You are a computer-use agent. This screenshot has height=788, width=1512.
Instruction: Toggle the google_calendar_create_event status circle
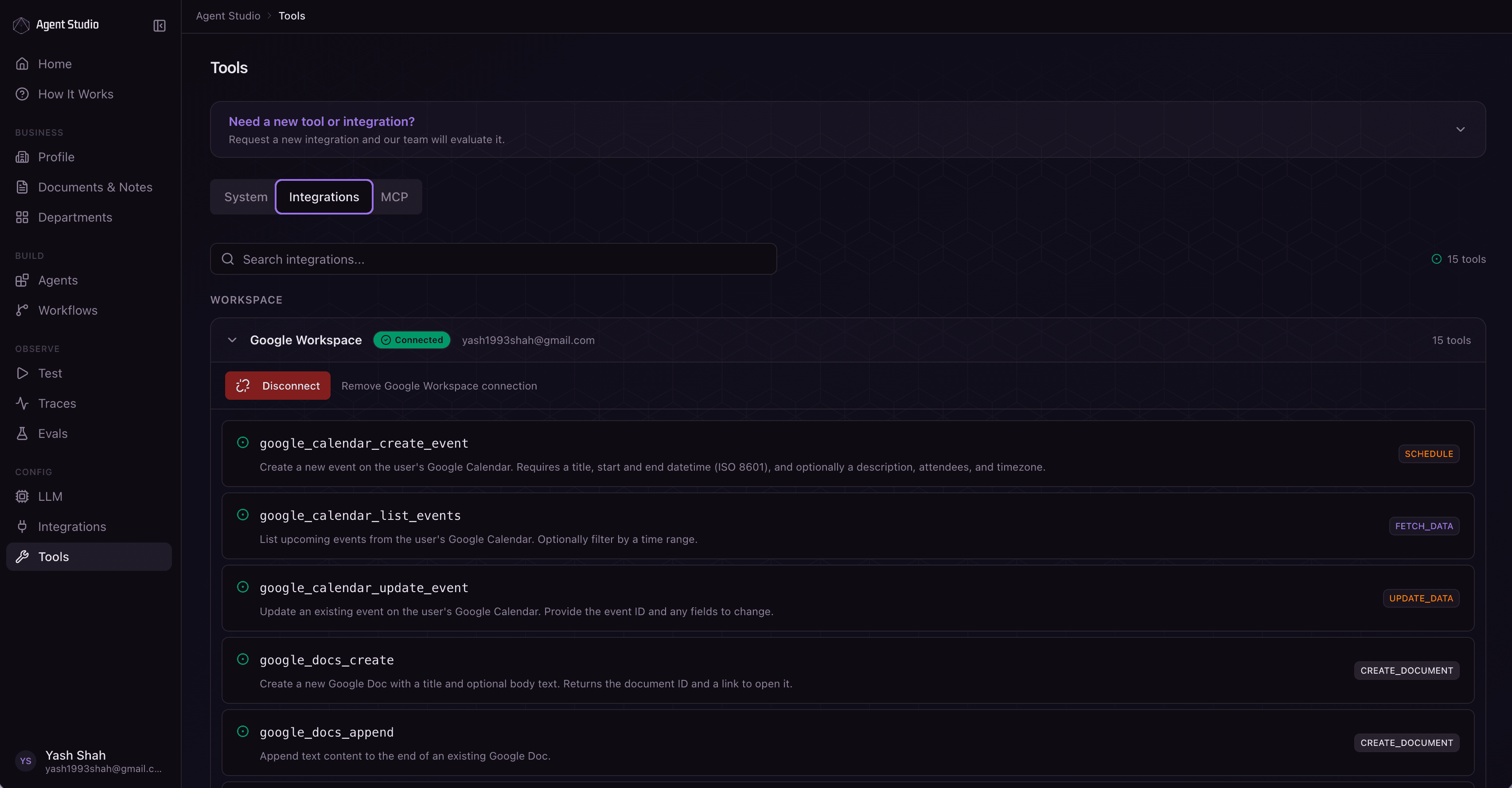242,442
